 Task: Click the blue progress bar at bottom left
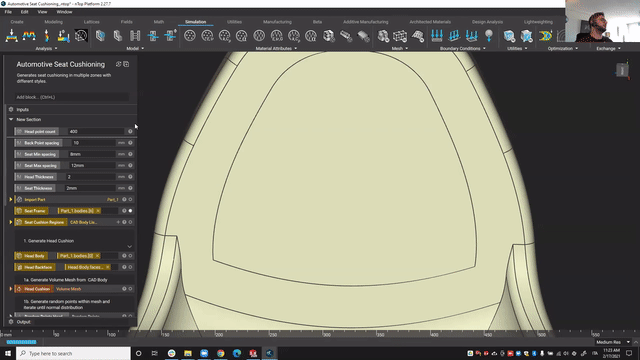pos(21,342)
